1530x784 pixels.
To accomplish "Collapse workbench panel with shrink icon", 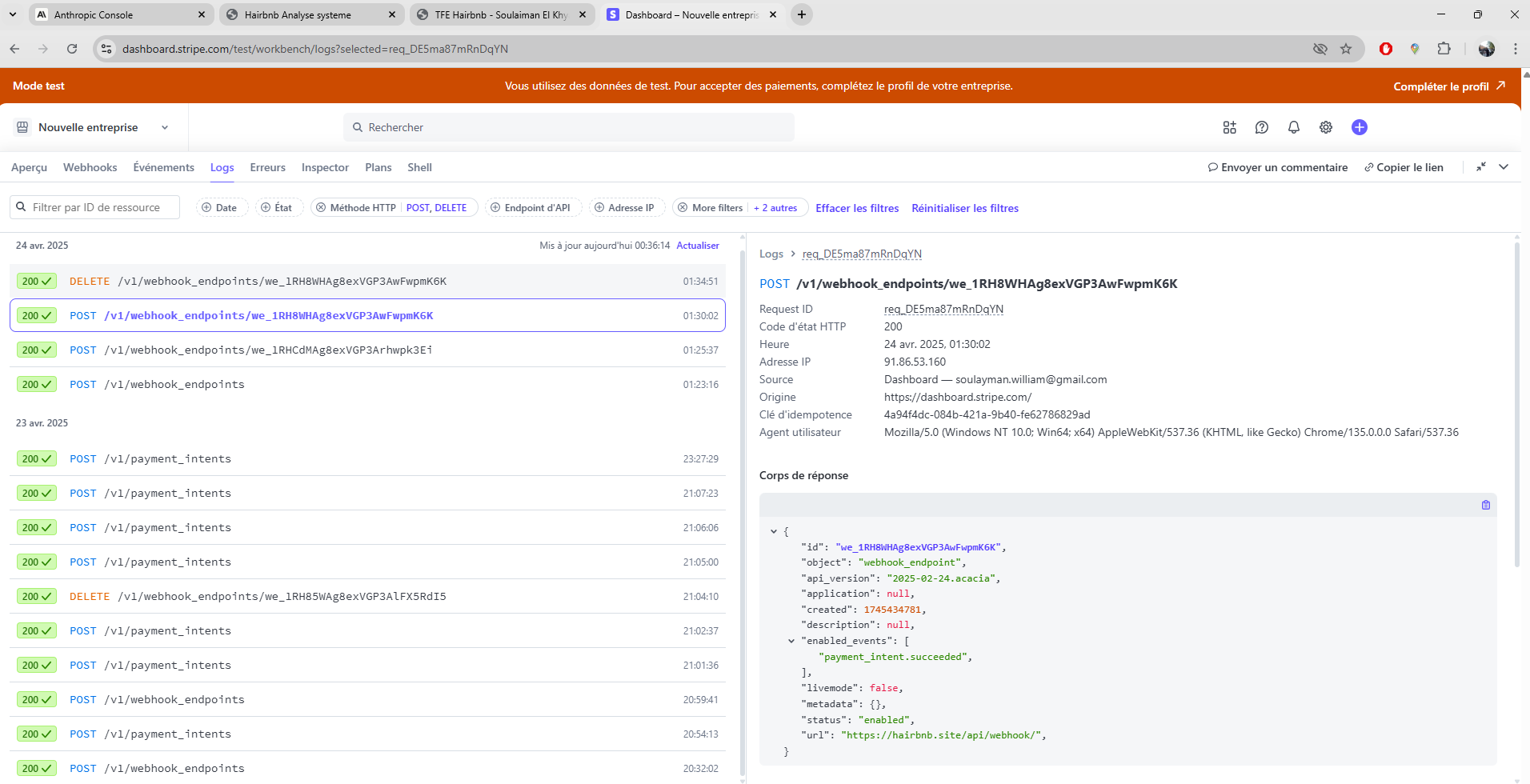I will coord(1480,167).
